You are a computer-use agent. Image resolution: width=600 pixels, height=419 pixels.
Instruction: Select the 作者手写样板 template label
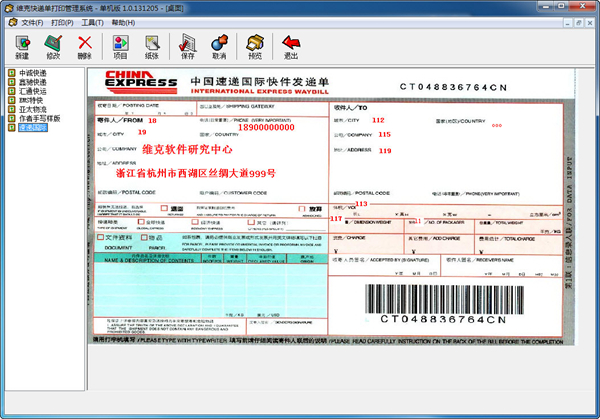pos(40,119)
